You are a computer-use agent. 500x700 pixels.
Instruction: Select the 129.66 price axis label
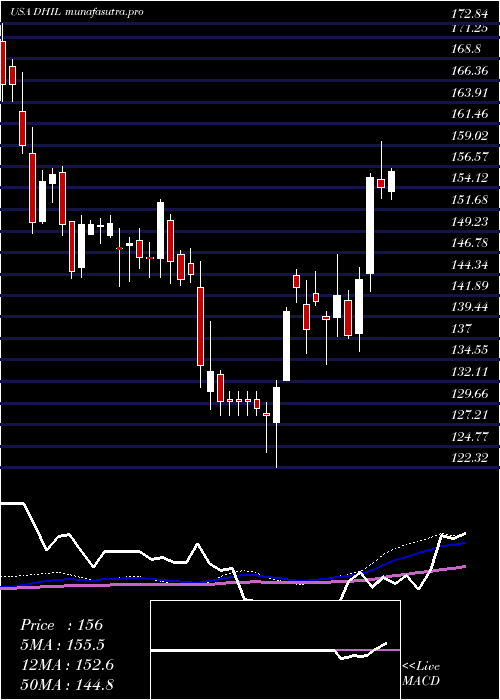469,394
